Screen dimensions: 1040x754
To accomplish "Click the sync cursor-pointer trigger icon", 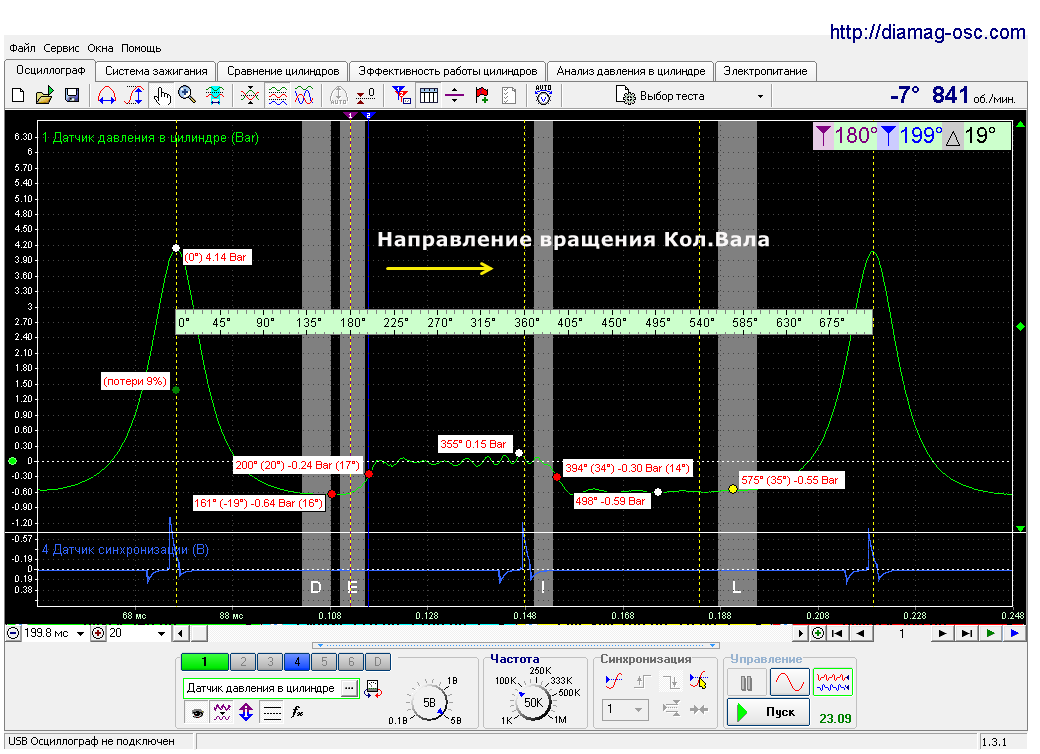I will [x=698, y=682].
